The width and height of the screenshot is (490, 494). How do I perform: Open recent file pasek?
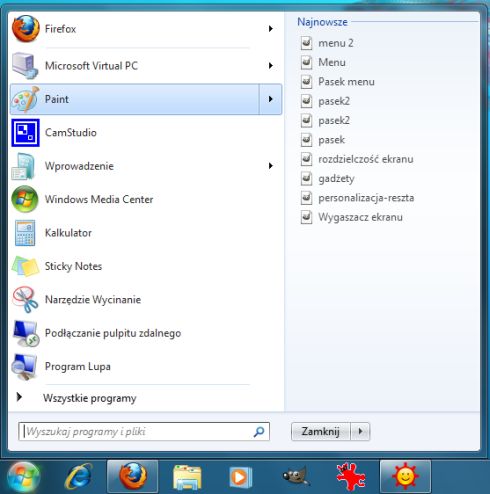pos(331,140)
